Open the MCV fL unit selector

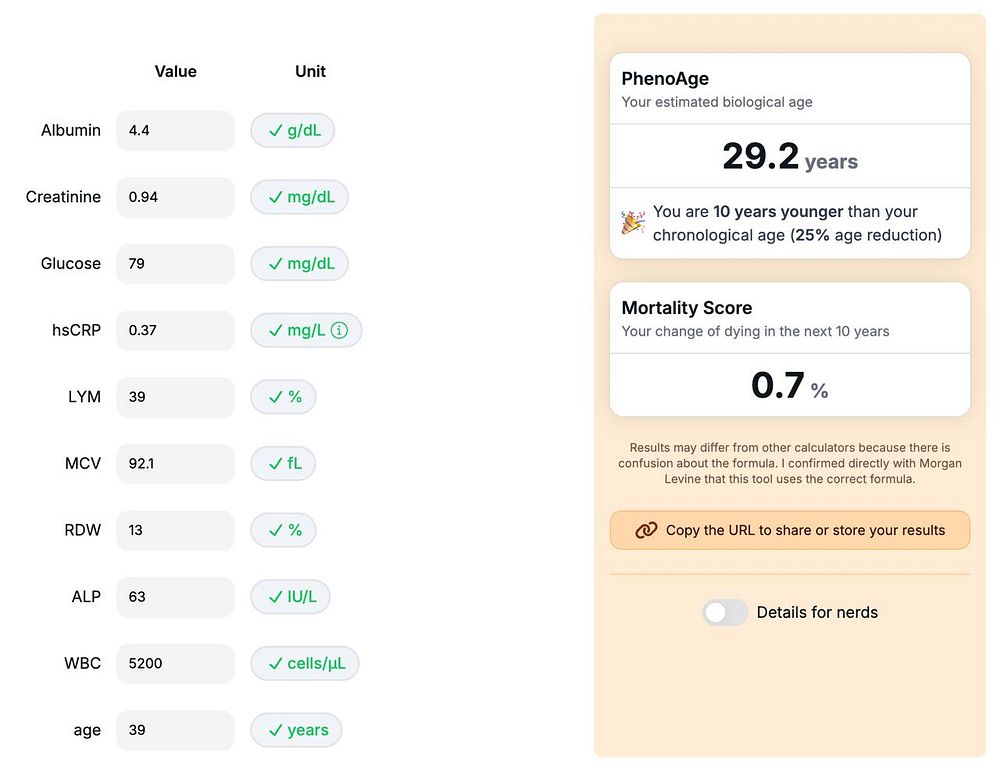click(283, 463)
